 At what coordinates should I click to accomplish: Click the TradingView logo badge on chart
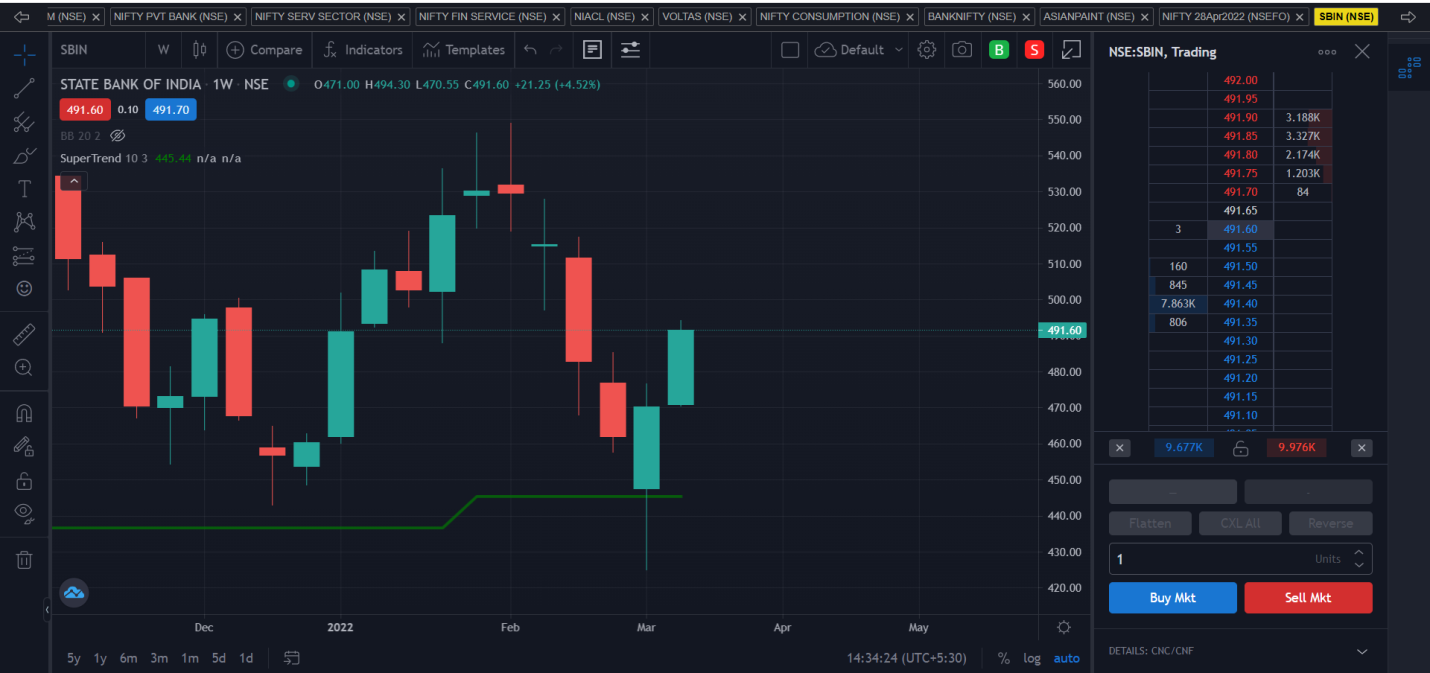(x=74, y=593)
